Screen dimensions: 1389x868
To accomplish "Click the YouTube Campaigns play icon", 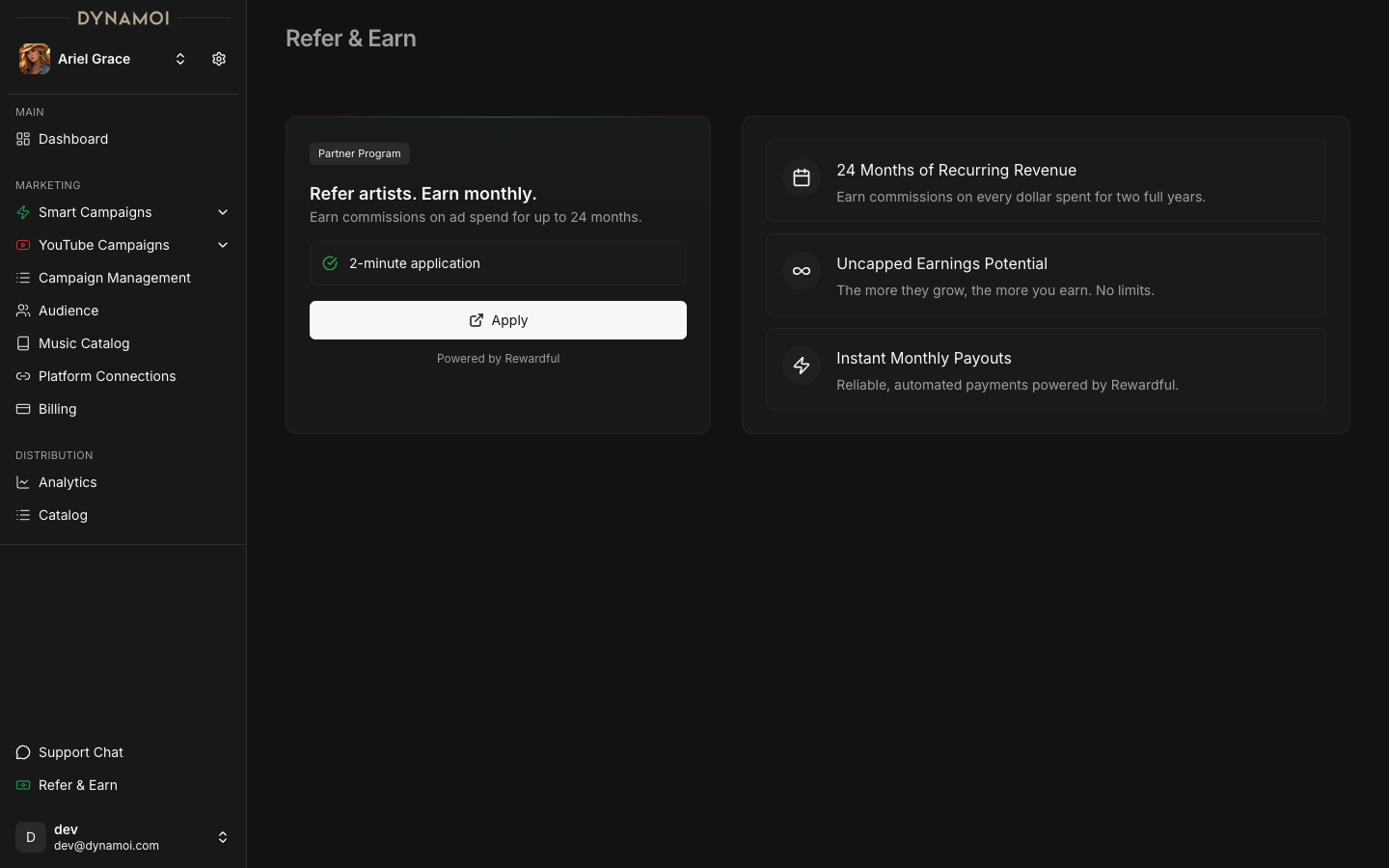I will pos(22,245).
